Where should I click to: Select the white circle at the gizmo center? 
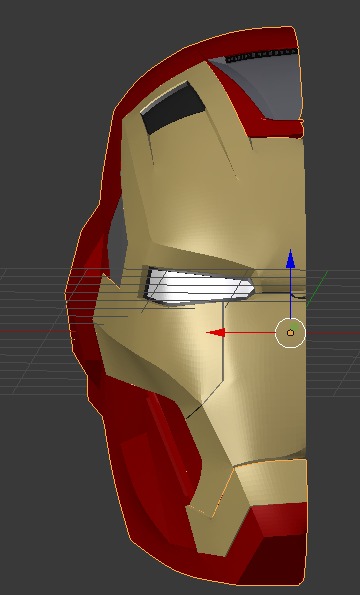290,333
